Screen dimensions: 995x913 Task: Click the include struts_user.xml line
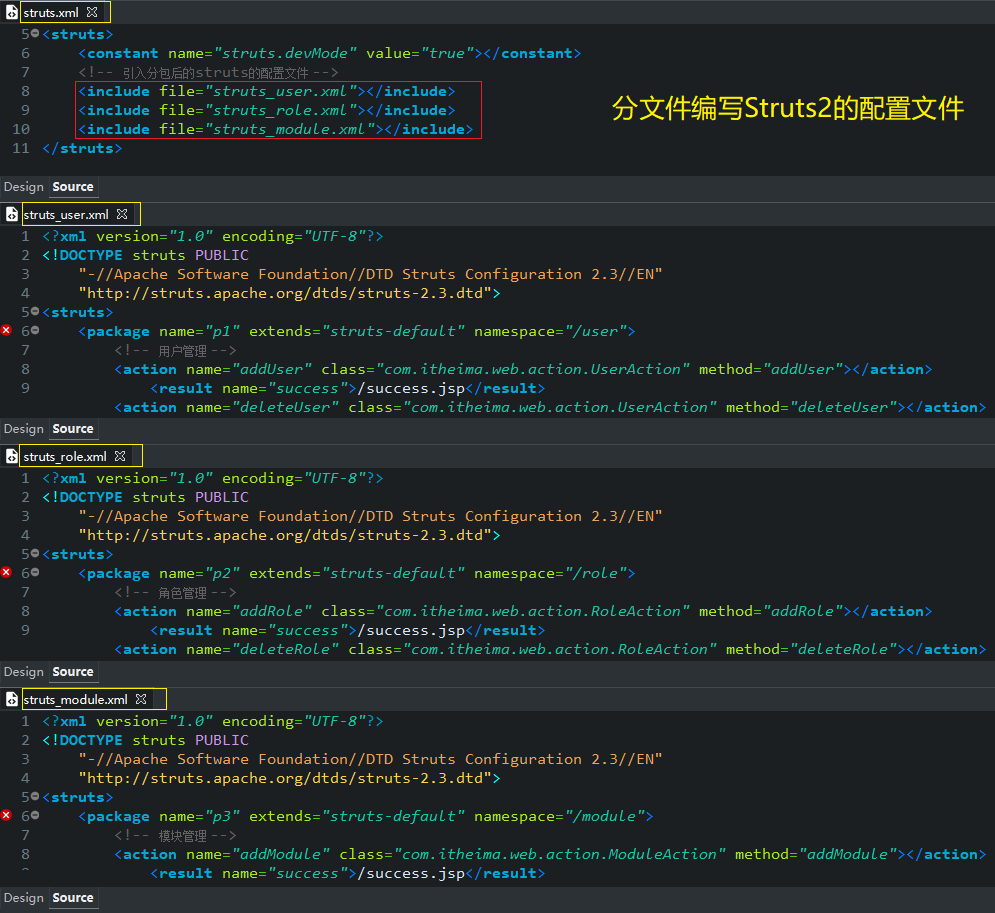point(267,91)
